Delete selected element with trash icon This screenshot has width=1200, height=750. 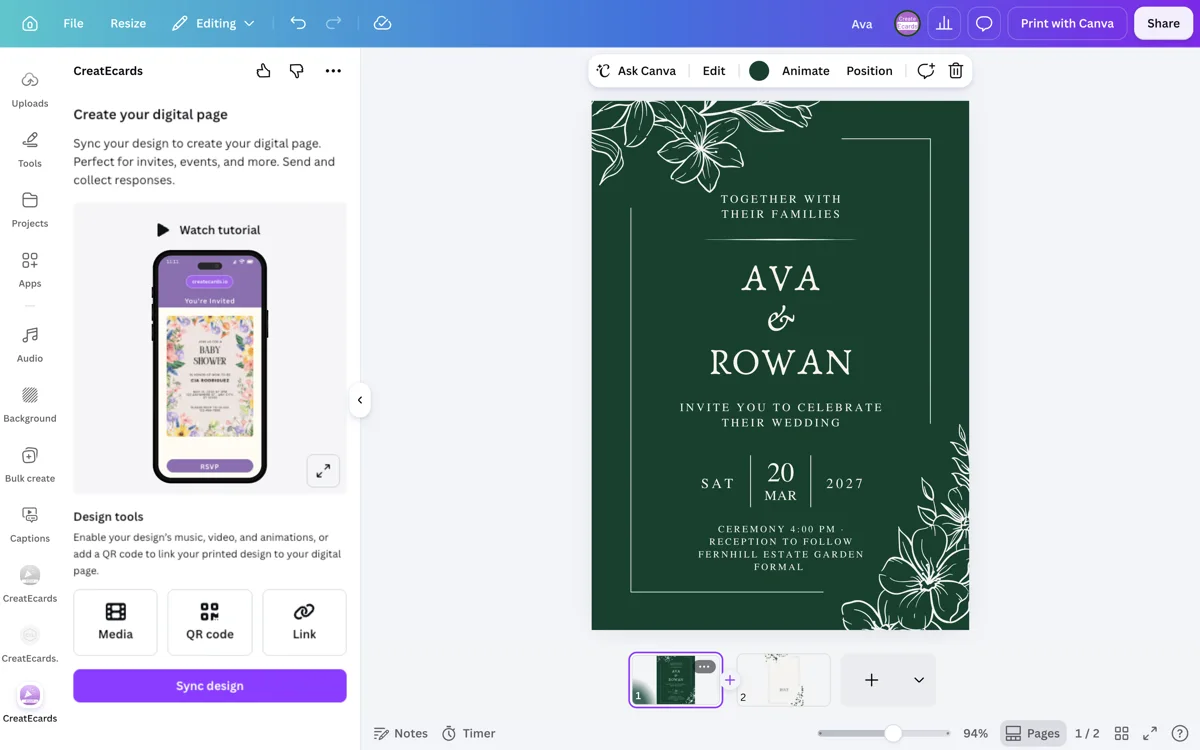coord(956,70)
